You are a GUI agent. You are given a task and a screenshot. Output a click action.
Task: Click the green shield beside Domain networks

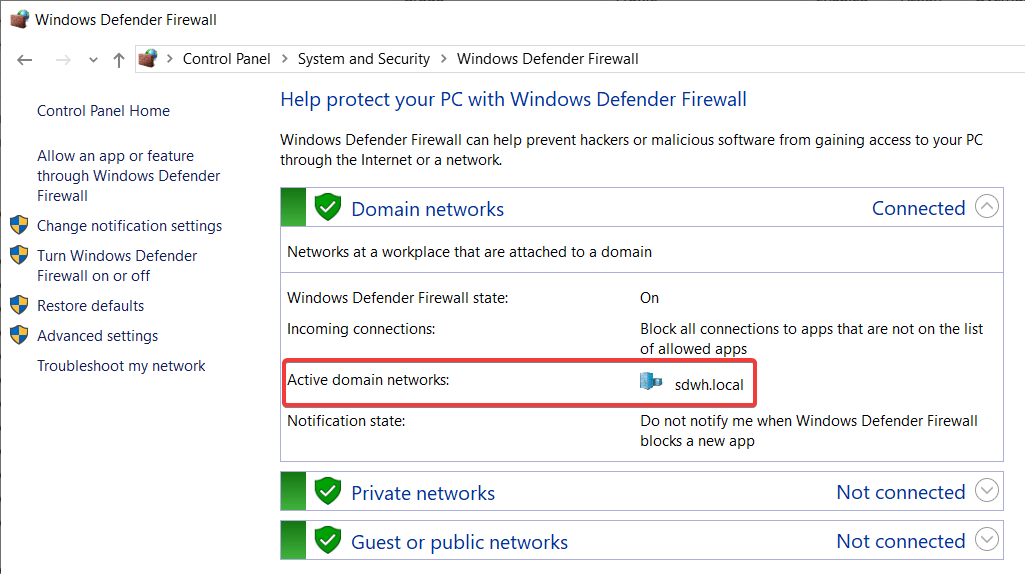328,208
